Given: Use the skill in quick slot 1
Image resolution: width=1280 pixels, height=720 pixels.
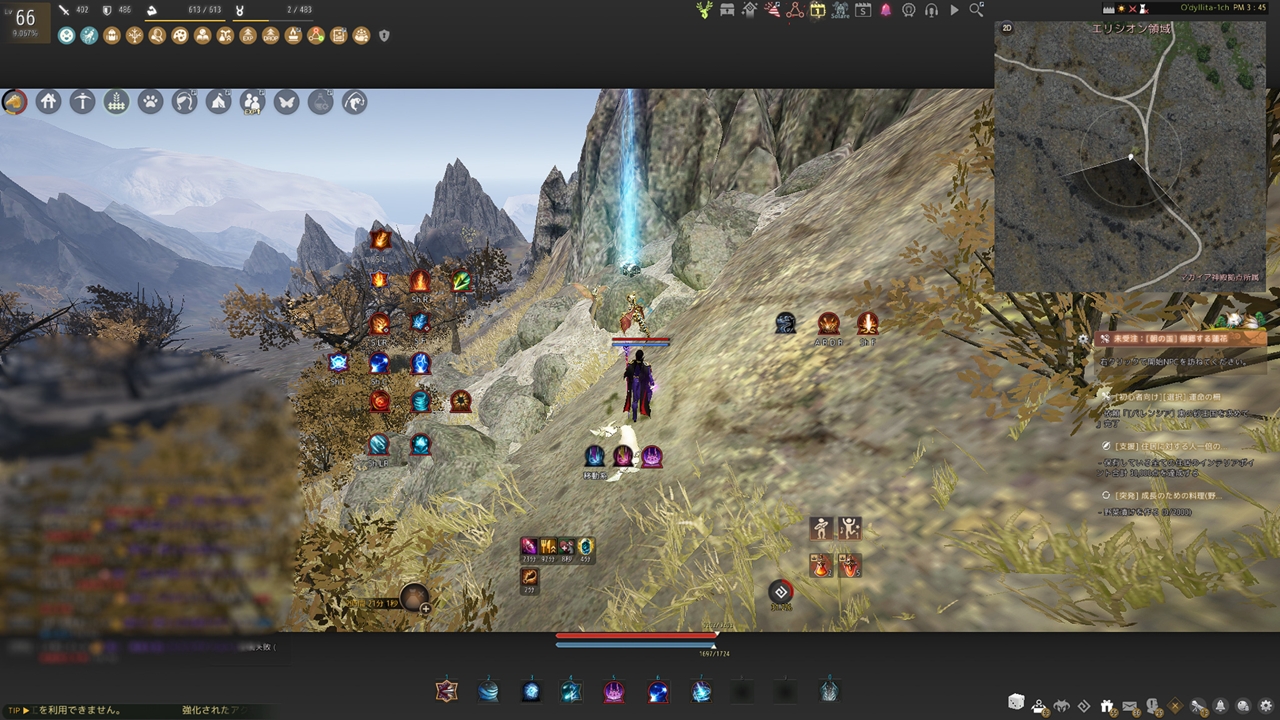Looking at the screenshot, I should click(x=445, y=690).
